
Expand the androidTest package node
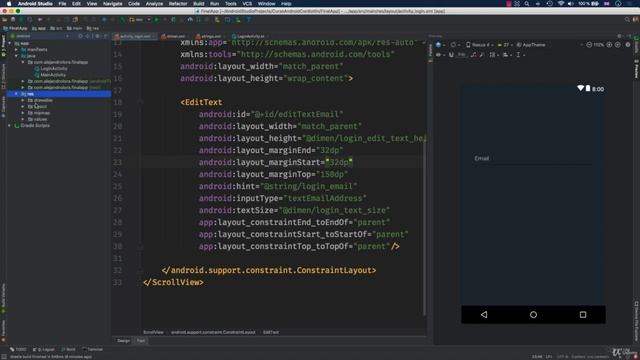point(23,81)
